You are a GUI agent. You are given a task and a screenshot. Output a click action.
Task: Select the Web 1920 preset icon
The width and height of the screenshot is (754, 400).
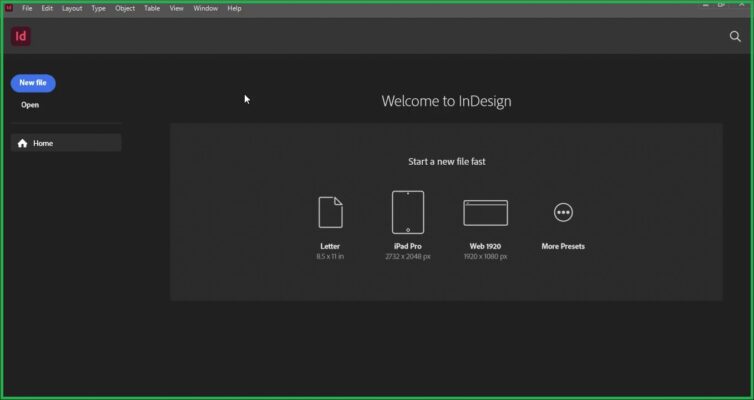[x=485, y=212]
